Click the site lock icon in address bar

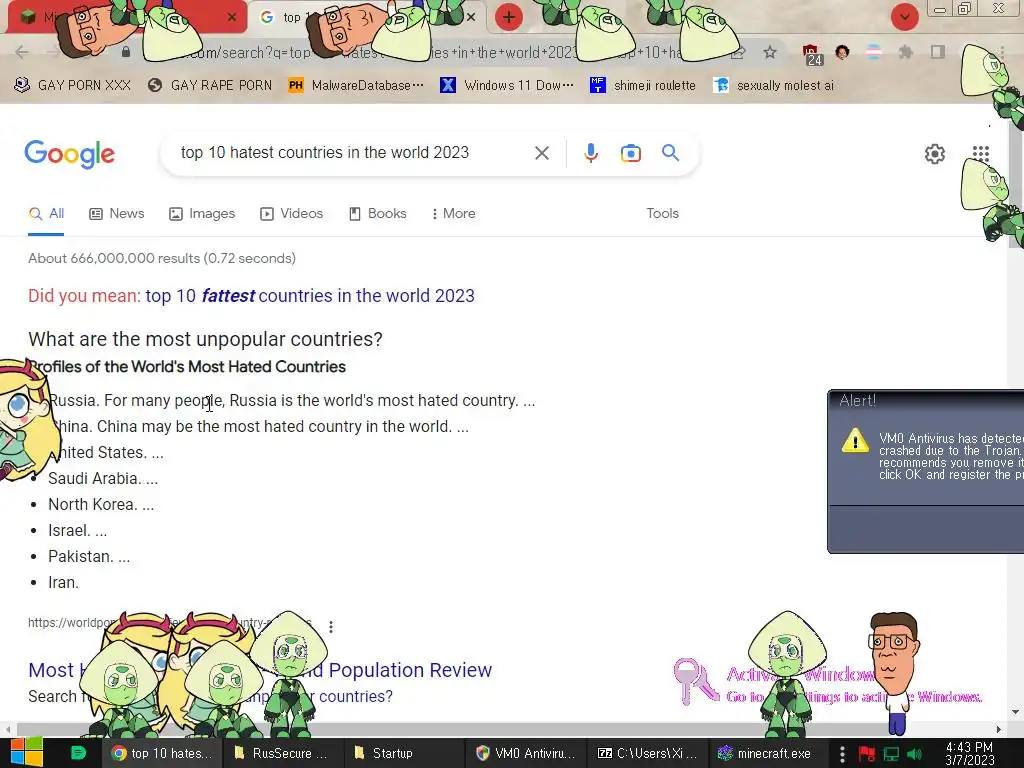pyautogui.click(x=126, y=52)
